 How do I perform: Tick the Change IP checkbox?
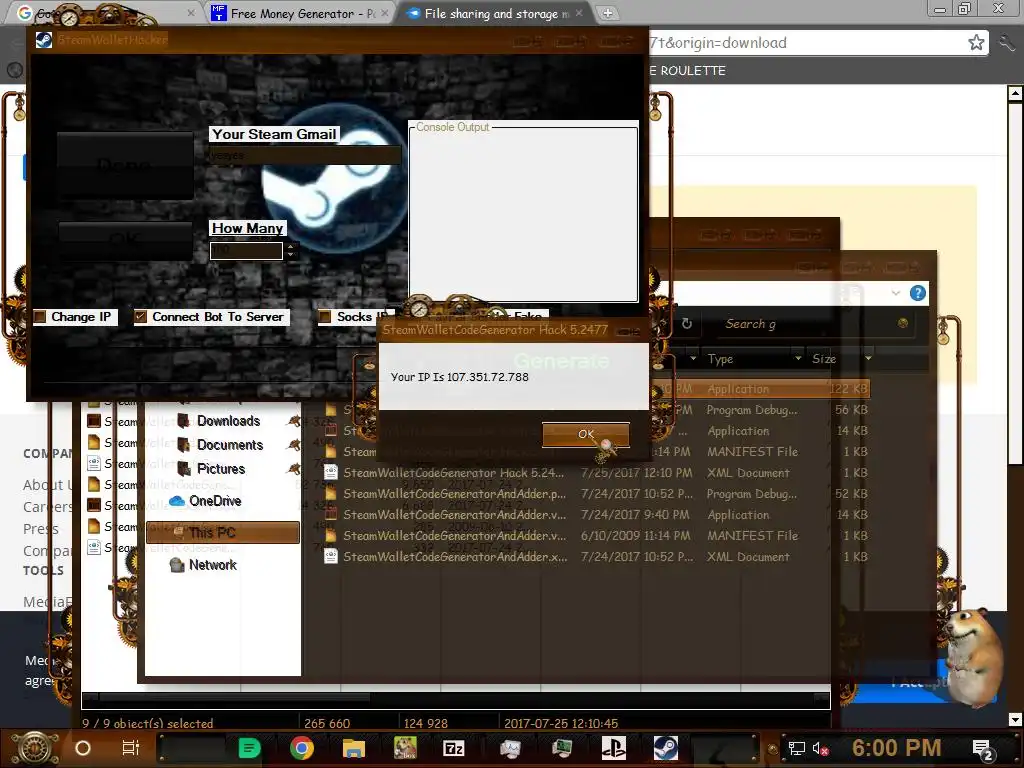40,317
